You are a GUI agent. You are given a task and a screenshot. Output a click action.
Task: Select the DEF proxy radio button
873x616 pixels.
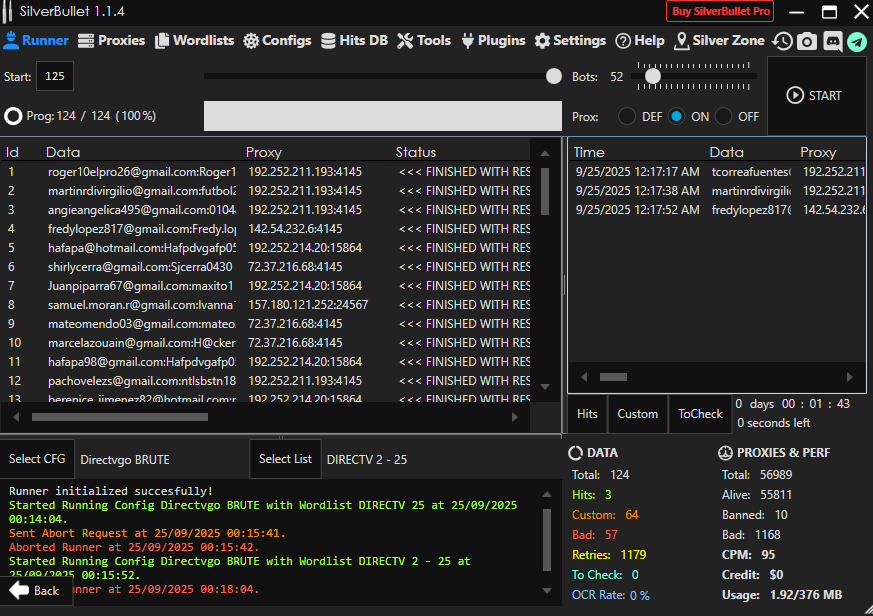click(x=627, y=116)
